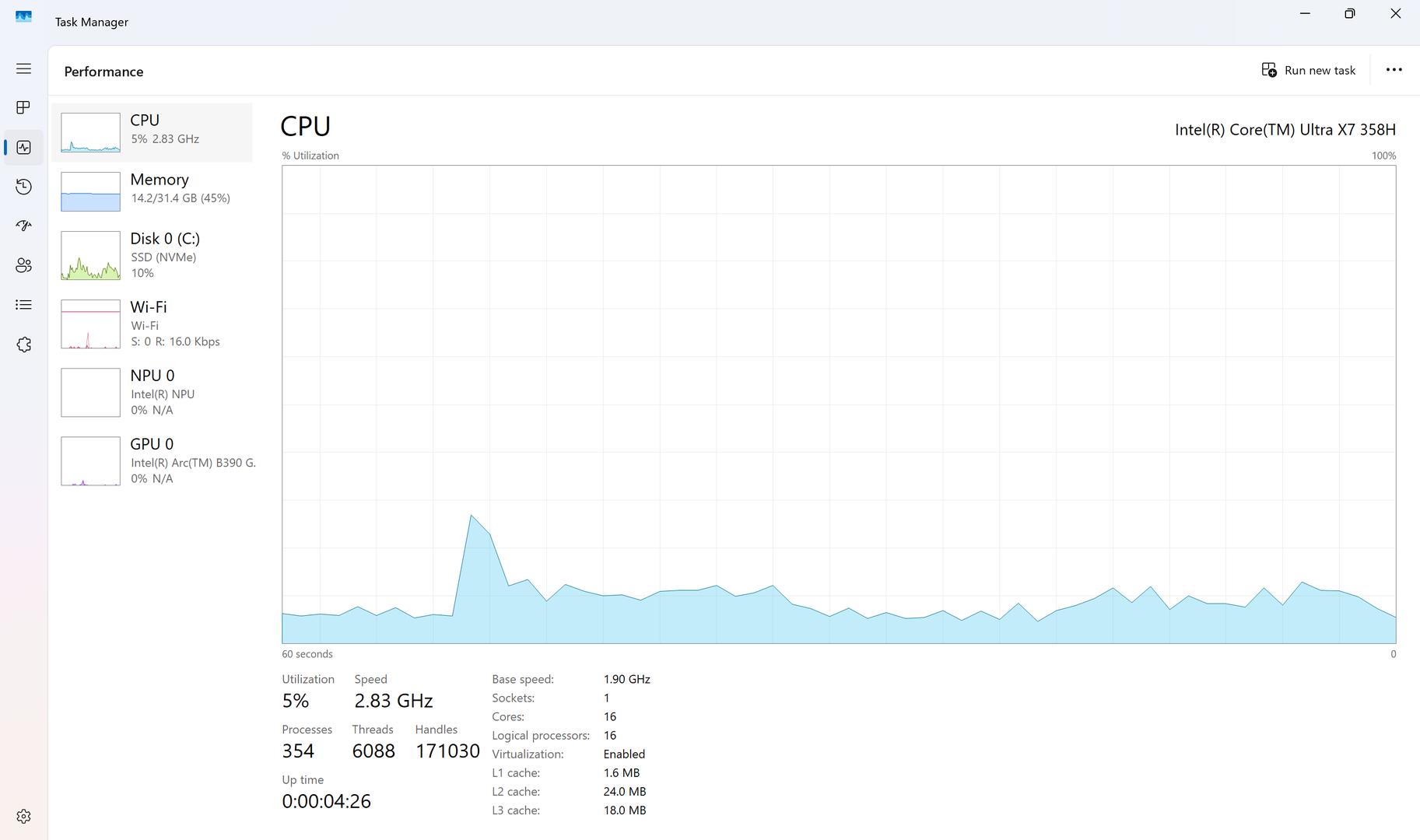Select the NPU 0 item
The image size is (1420, 840).
[153, 392]
